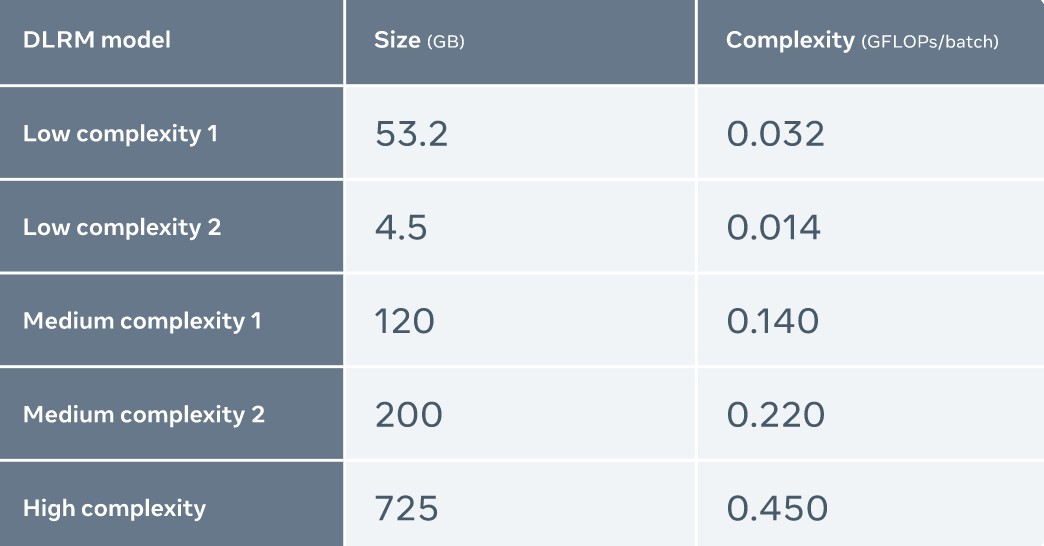Select the Low complexity 2 row label
Screen dimensions: 1044x546
point(122,227)
